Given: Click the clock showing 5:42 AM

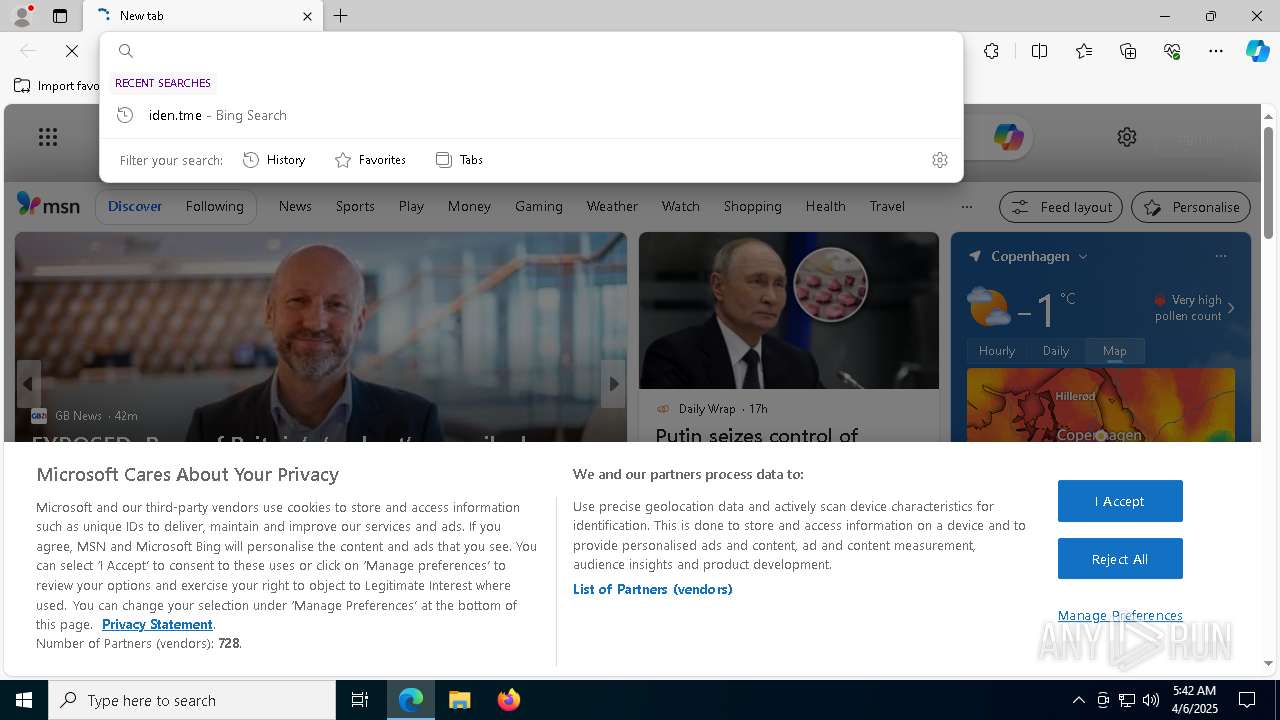Looking at the screenshot, I should [1194, 690].
